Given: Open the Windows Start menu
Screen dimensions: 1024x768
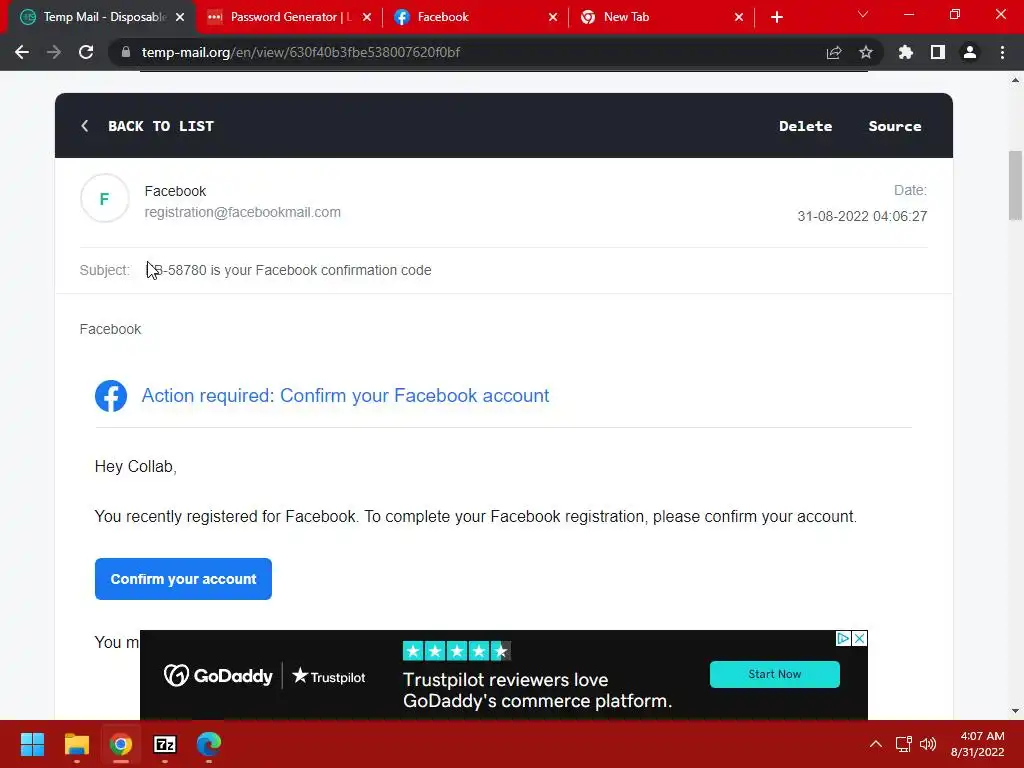Looking at the screenshot, I should (x=32, y=744).
